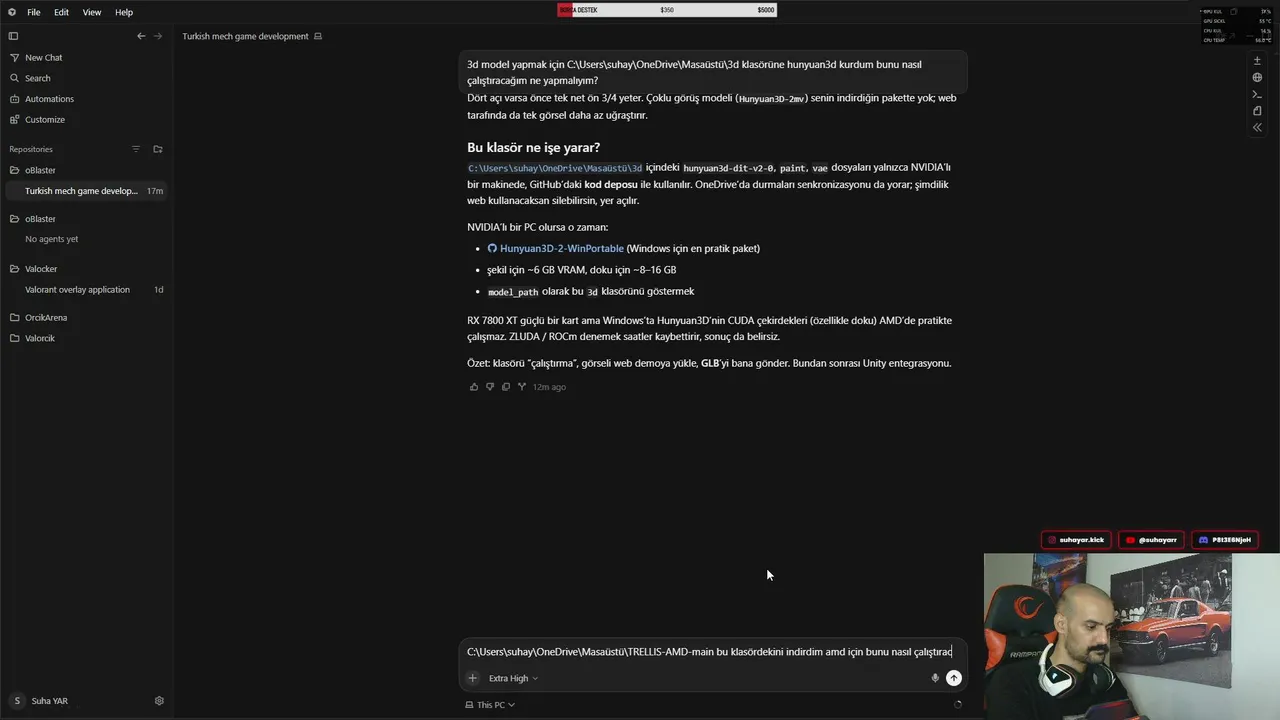Open Search in the sidebar
1280x720 pixels.
point(86,78)
